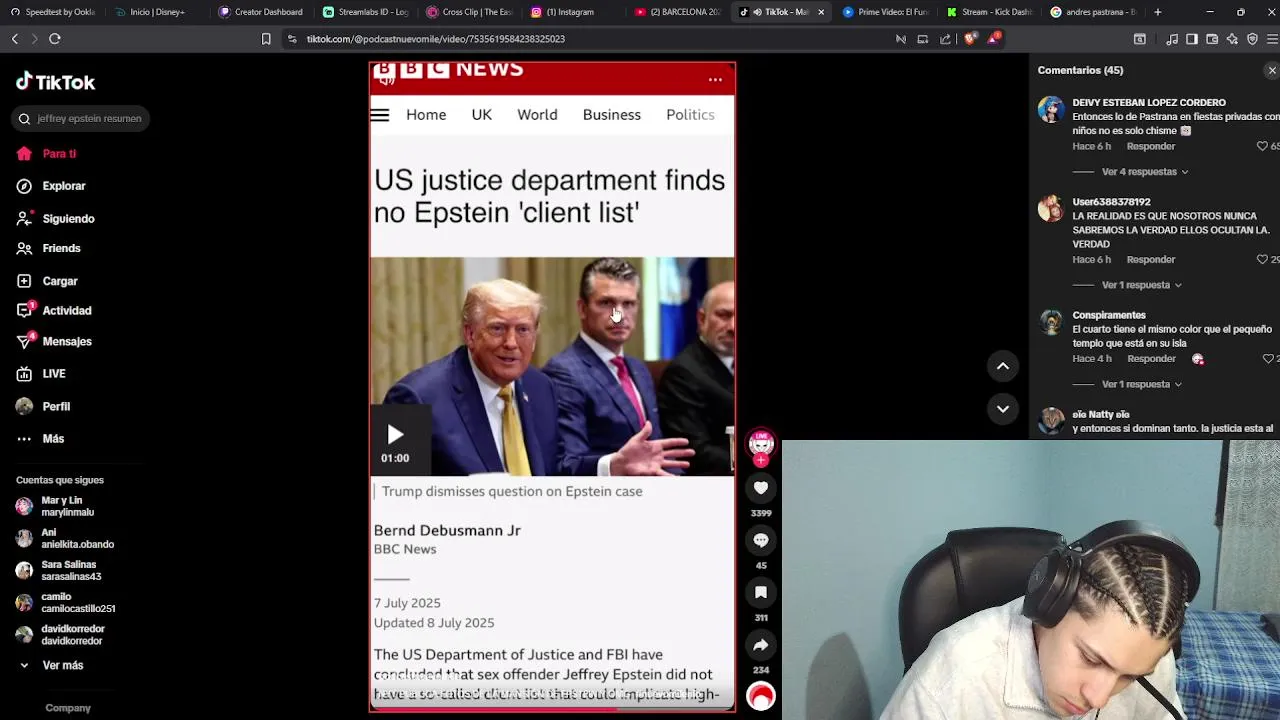The width and height of the screenshot is (1280, 720).
Task: Open the video's sound disc icon
Action: click(761, 696)
